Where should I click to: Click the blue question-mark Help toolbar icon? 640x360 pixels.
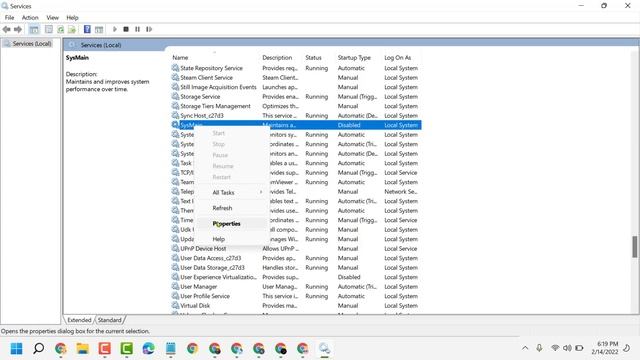pyautogui.click(x=87, y=29)
